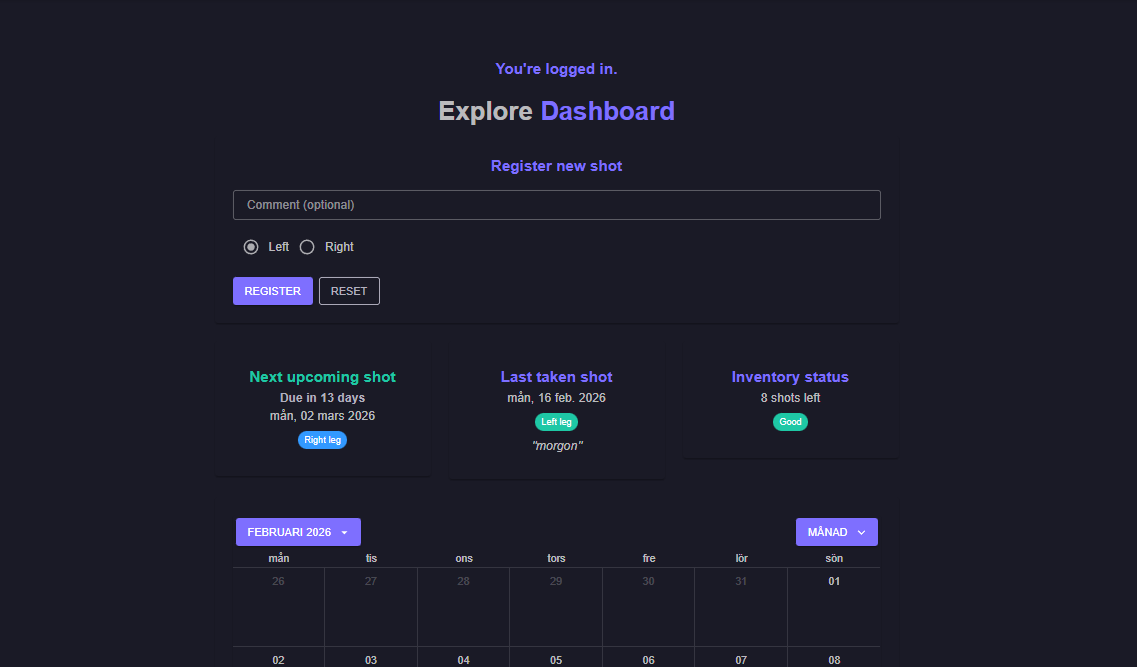This screenshot has height=667, width=1137.
Task: Open the Dashboard heading link
Action: coord(607,111)
